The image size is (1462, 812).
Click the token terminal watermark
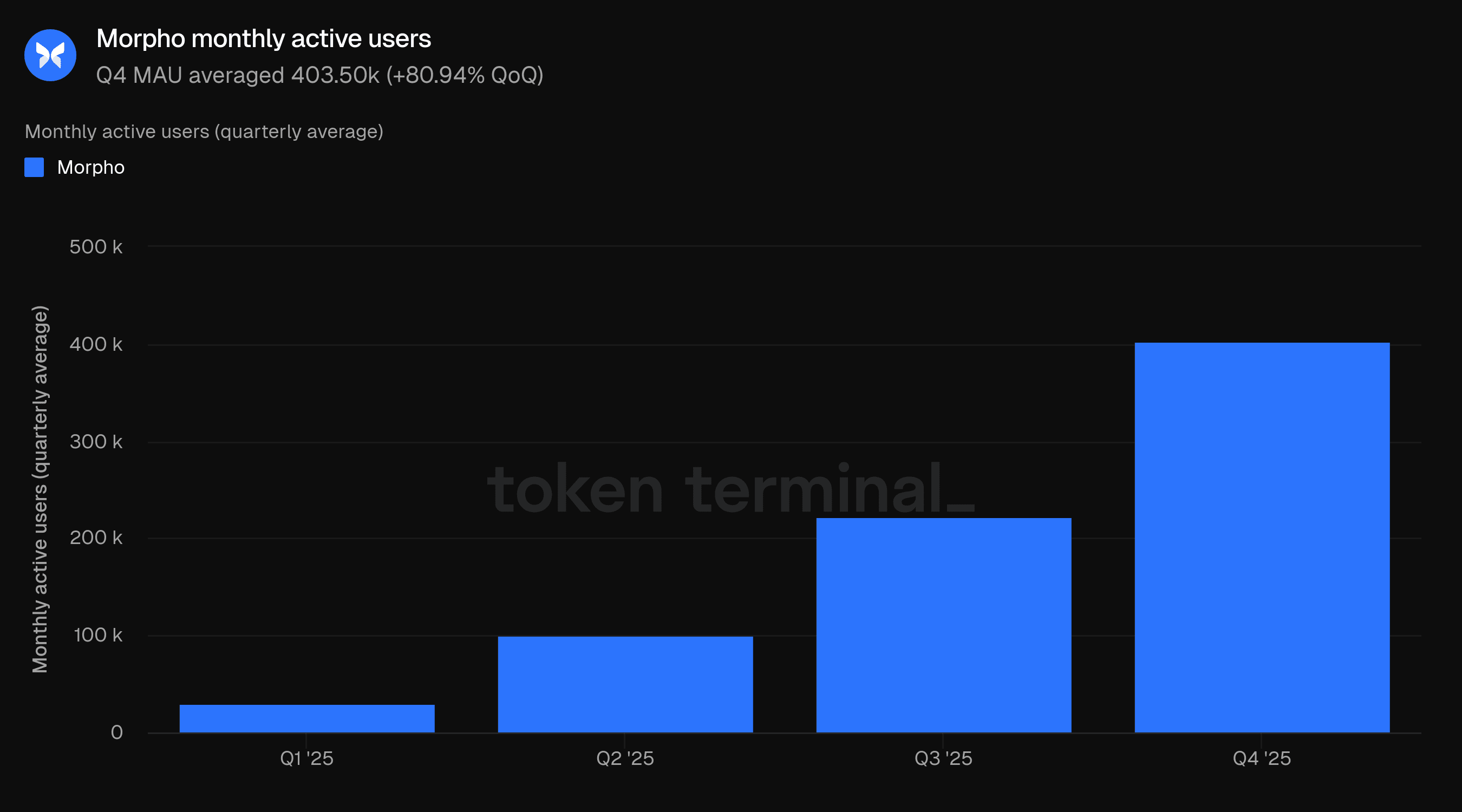pos(730,489)
